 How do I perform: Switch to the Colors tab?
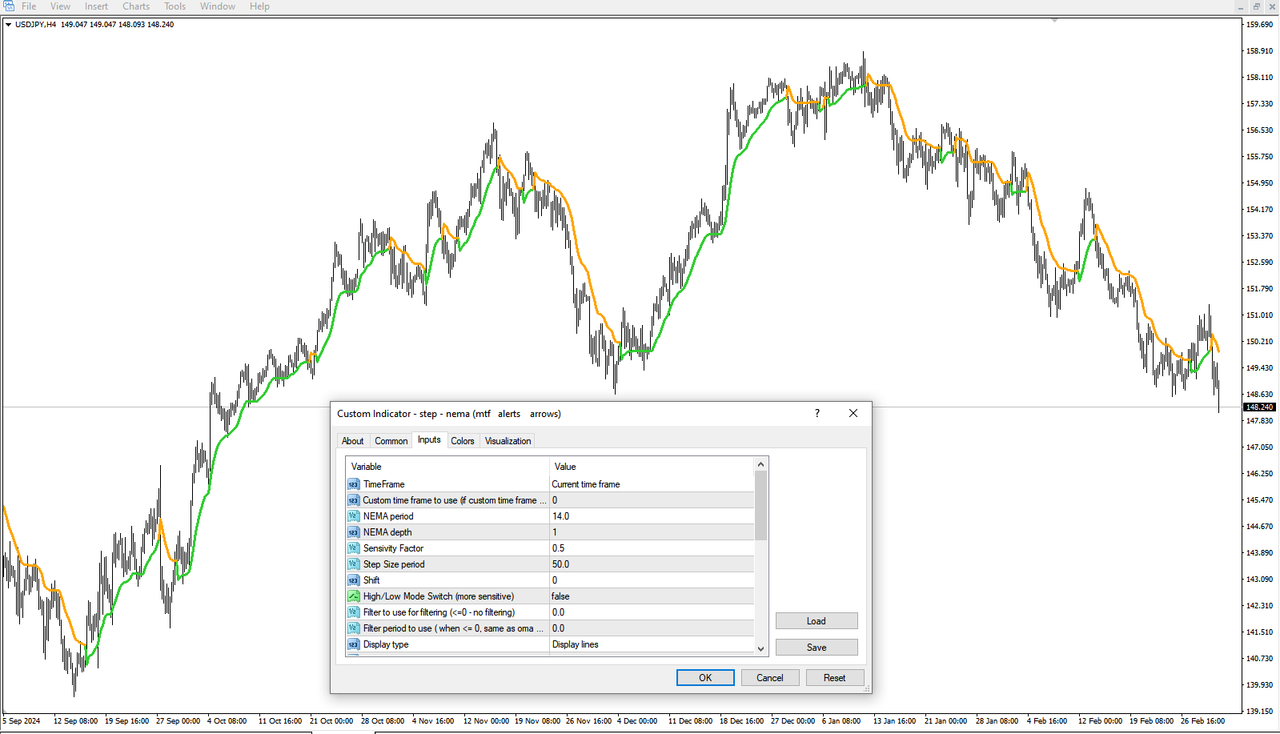click(463, 441)
